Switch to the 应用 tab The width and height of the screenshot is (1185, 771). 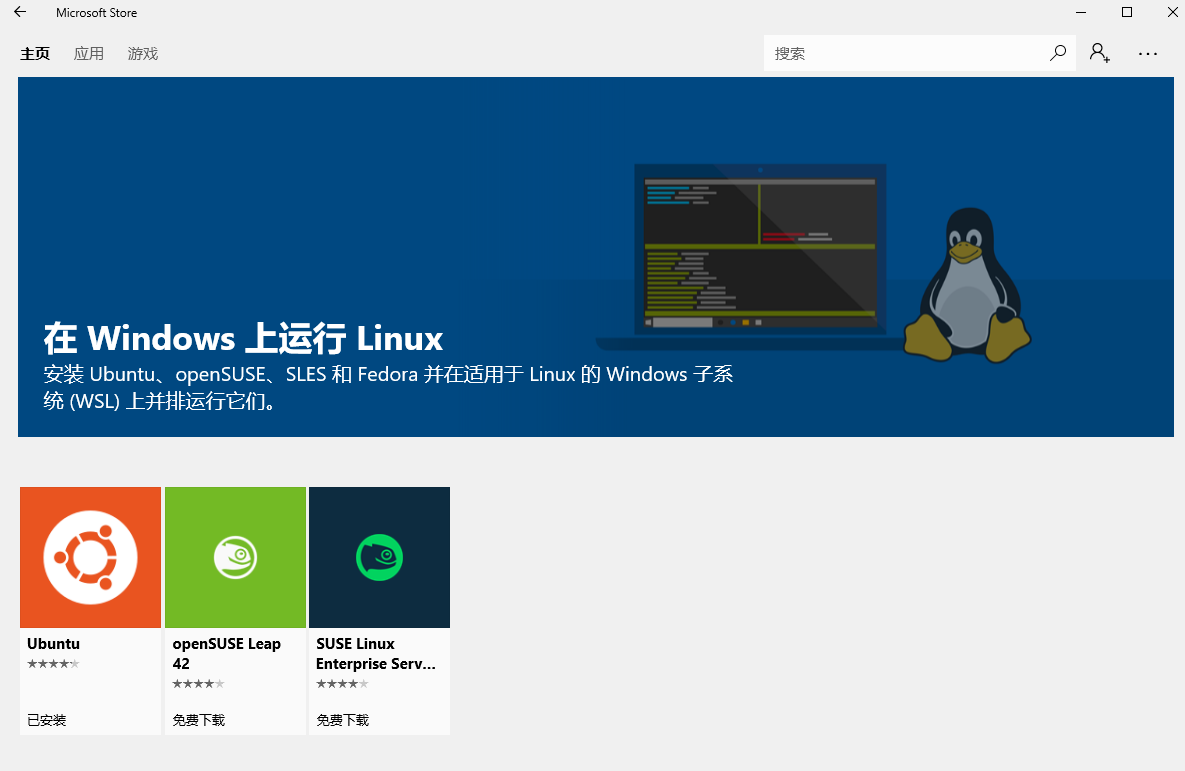point(88,54)
